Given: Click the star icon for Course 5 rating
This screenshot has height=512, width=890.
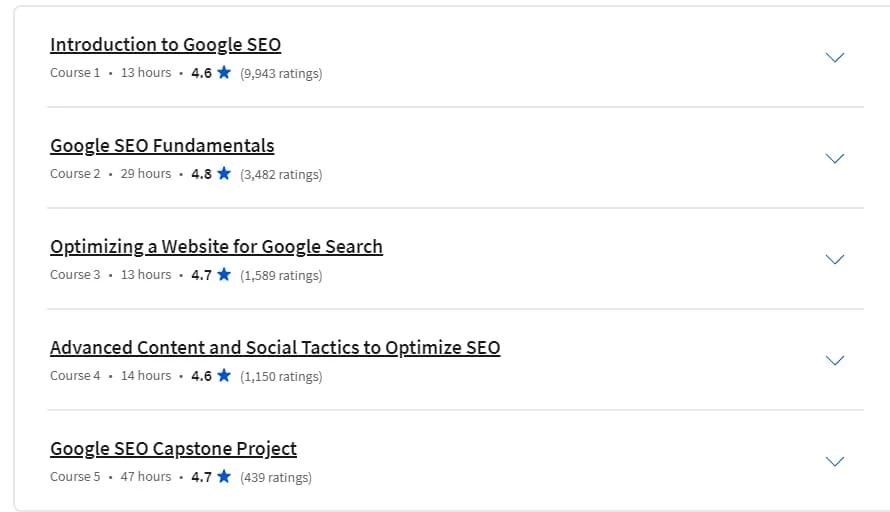Looking at the screenshot, I should tap(224, 476).
